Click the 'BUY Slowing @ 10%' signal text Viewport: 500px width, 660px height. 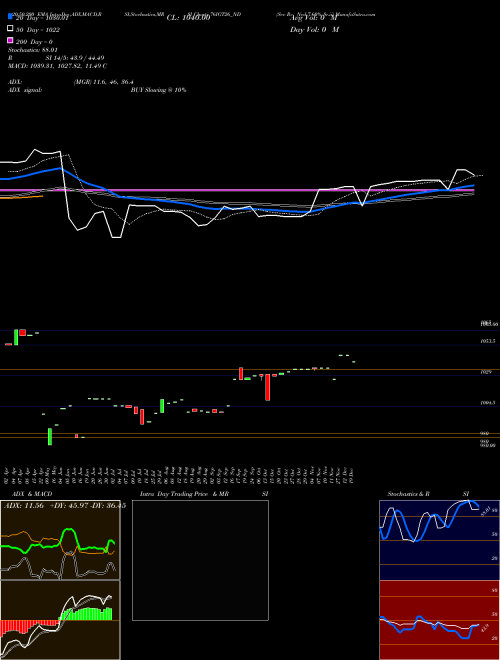[158, 90]
